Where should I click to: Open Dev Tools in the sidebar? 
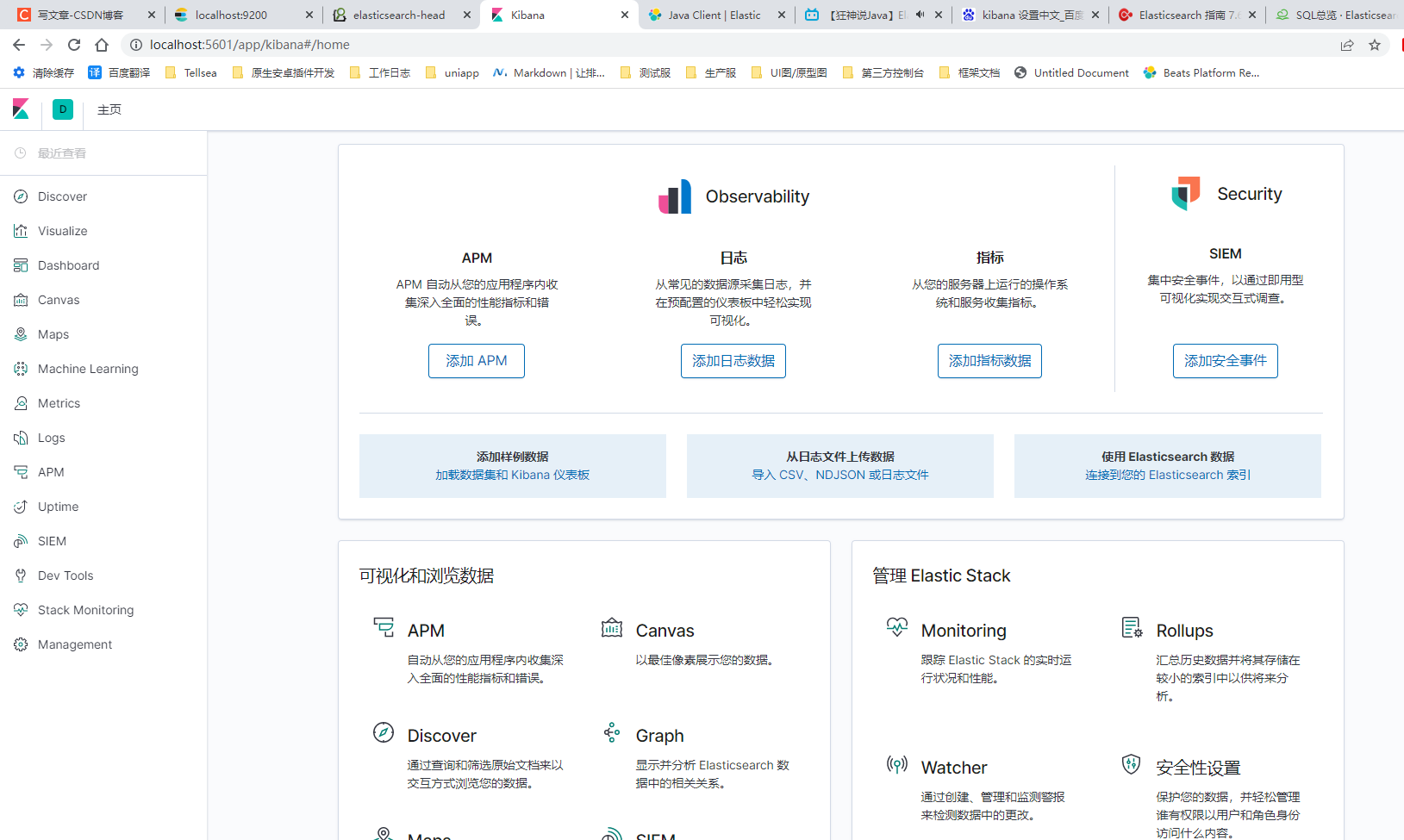coord(66,576)
